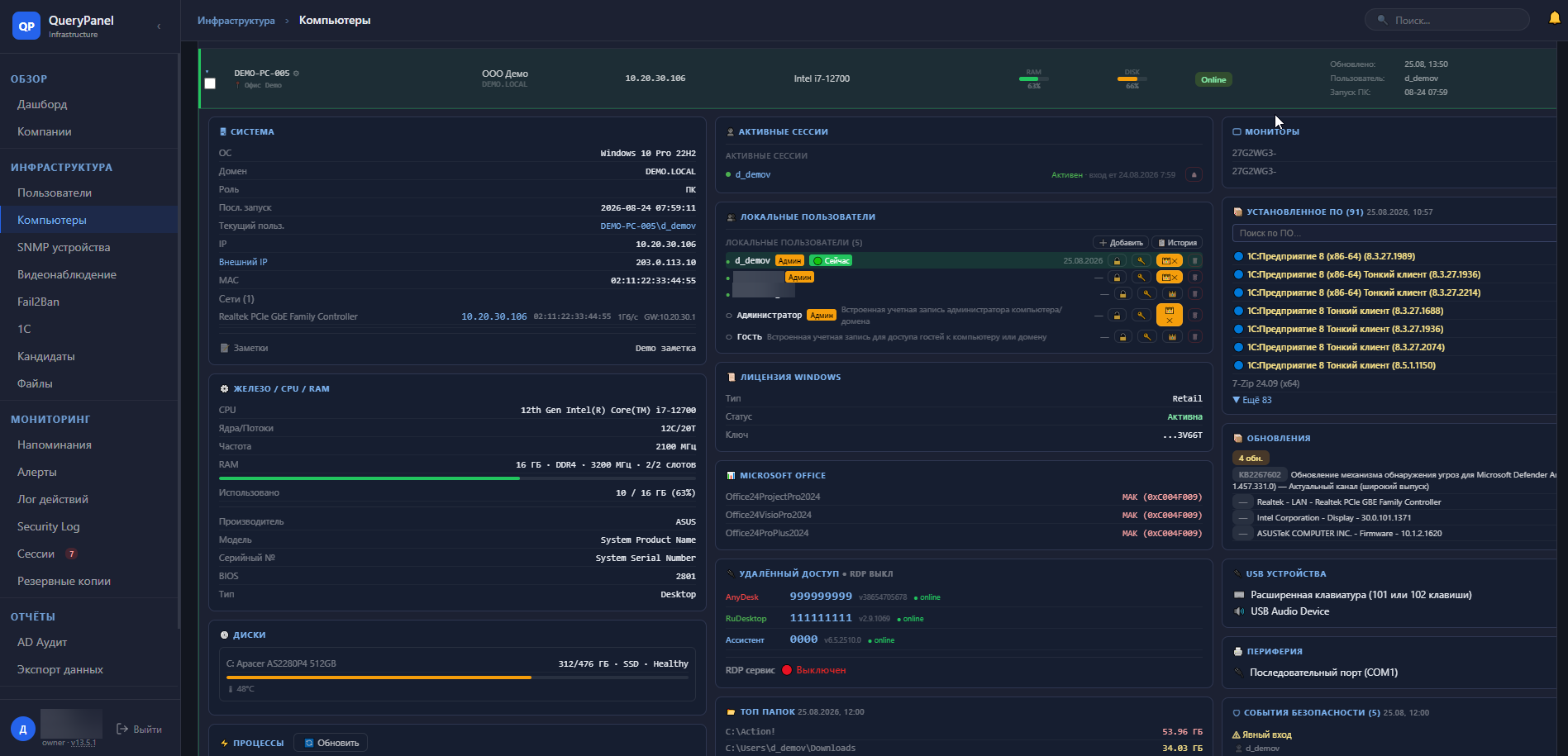Open История of local users
This screenshot has height=756, width=1568.
[1177, 243]
